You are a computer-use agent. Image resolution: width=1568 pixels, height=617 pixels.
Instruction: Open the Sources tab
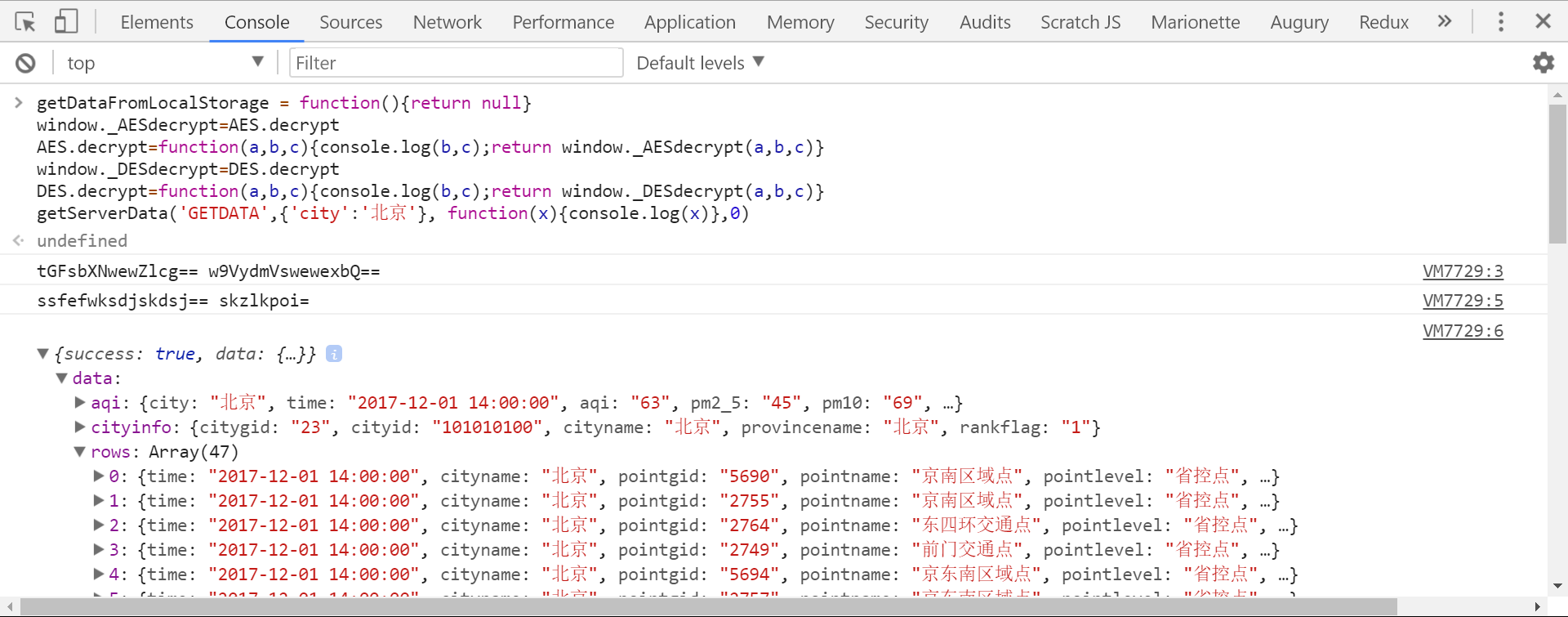coord(351,22)
